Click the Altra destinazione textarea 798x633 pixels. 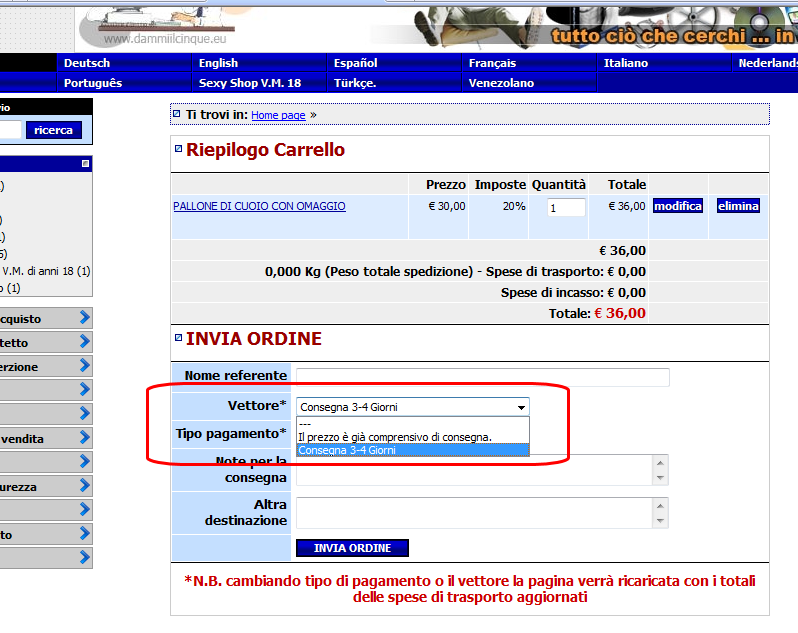(x=482, y=513)
